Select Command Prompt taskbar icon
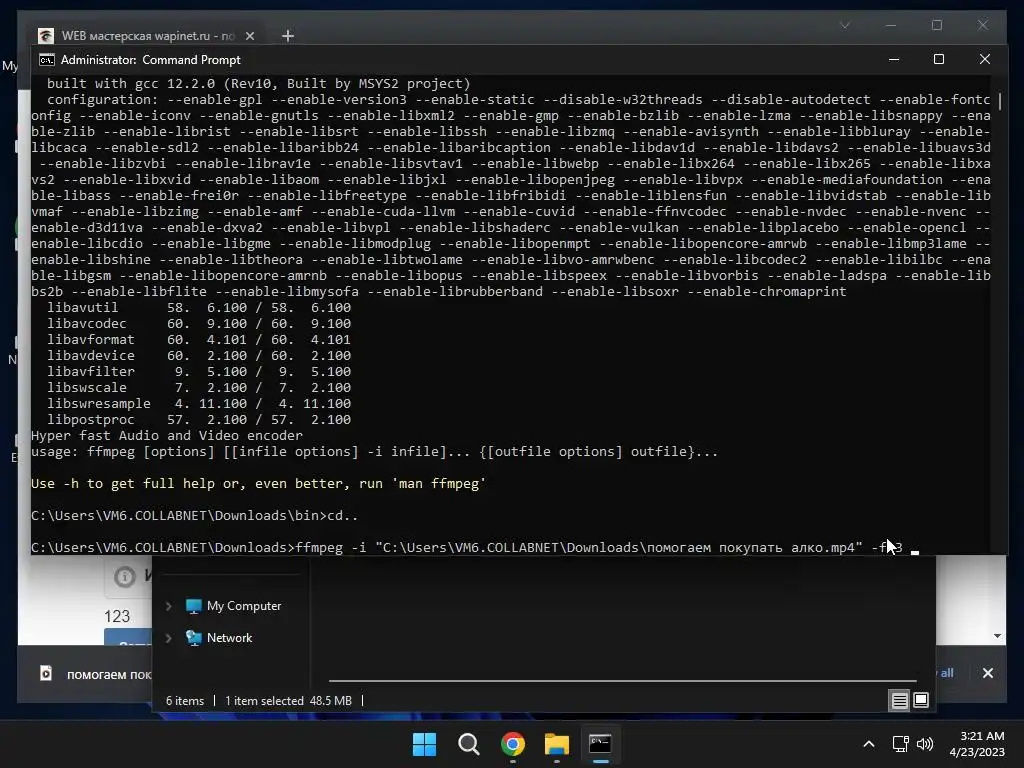The image size is (1024, 768). pos(600,744)
